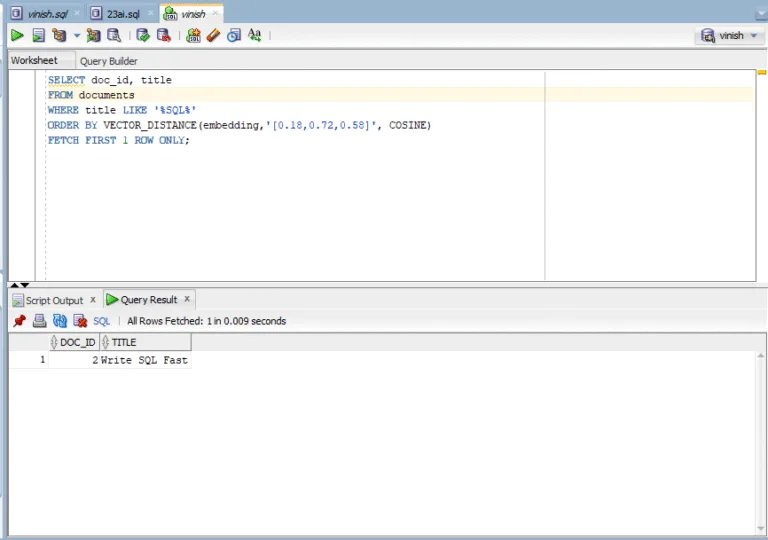Click the up triangle on the pane splitter
This screenshot has height=540, width=768.
[x=15, y=285]
